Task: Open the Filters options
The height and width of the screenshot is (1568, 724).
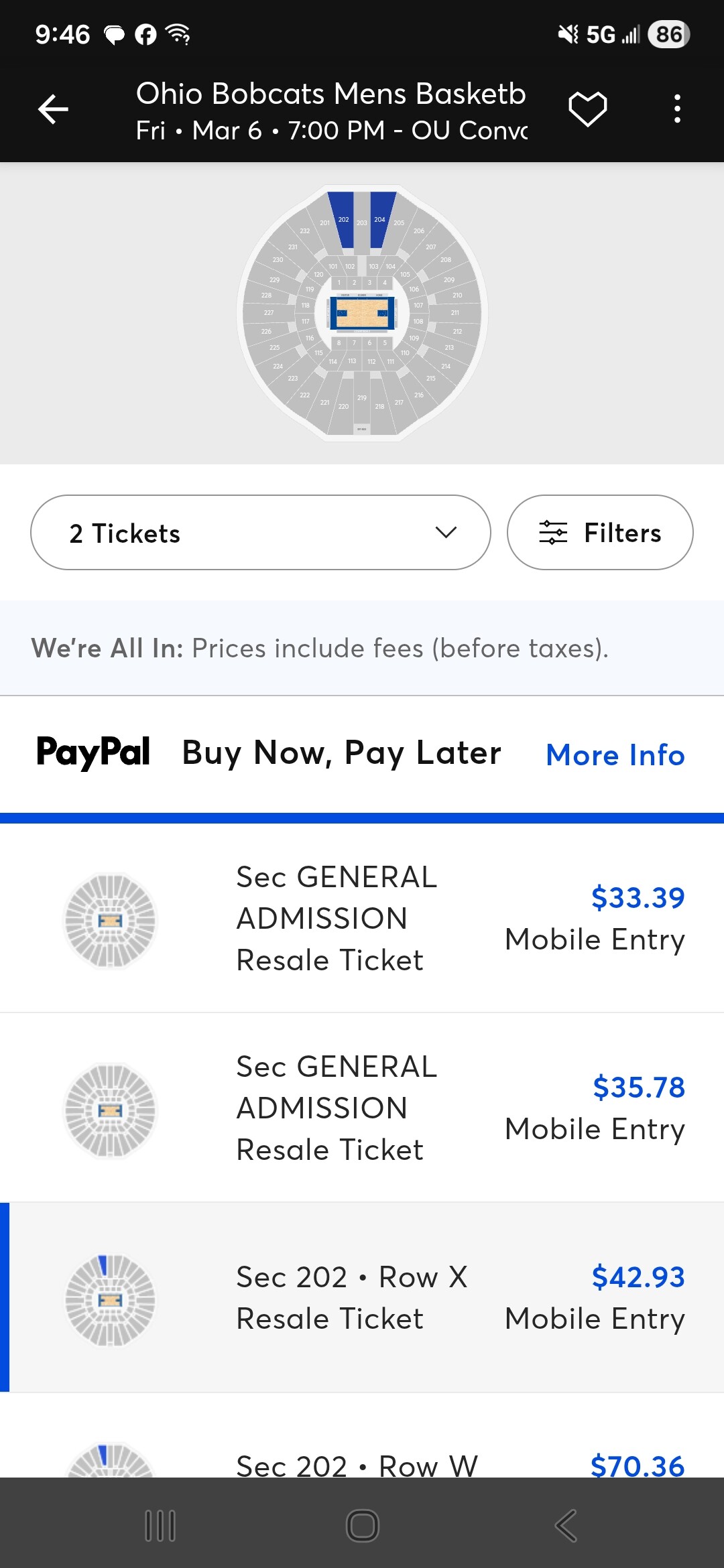Action: 599,533
